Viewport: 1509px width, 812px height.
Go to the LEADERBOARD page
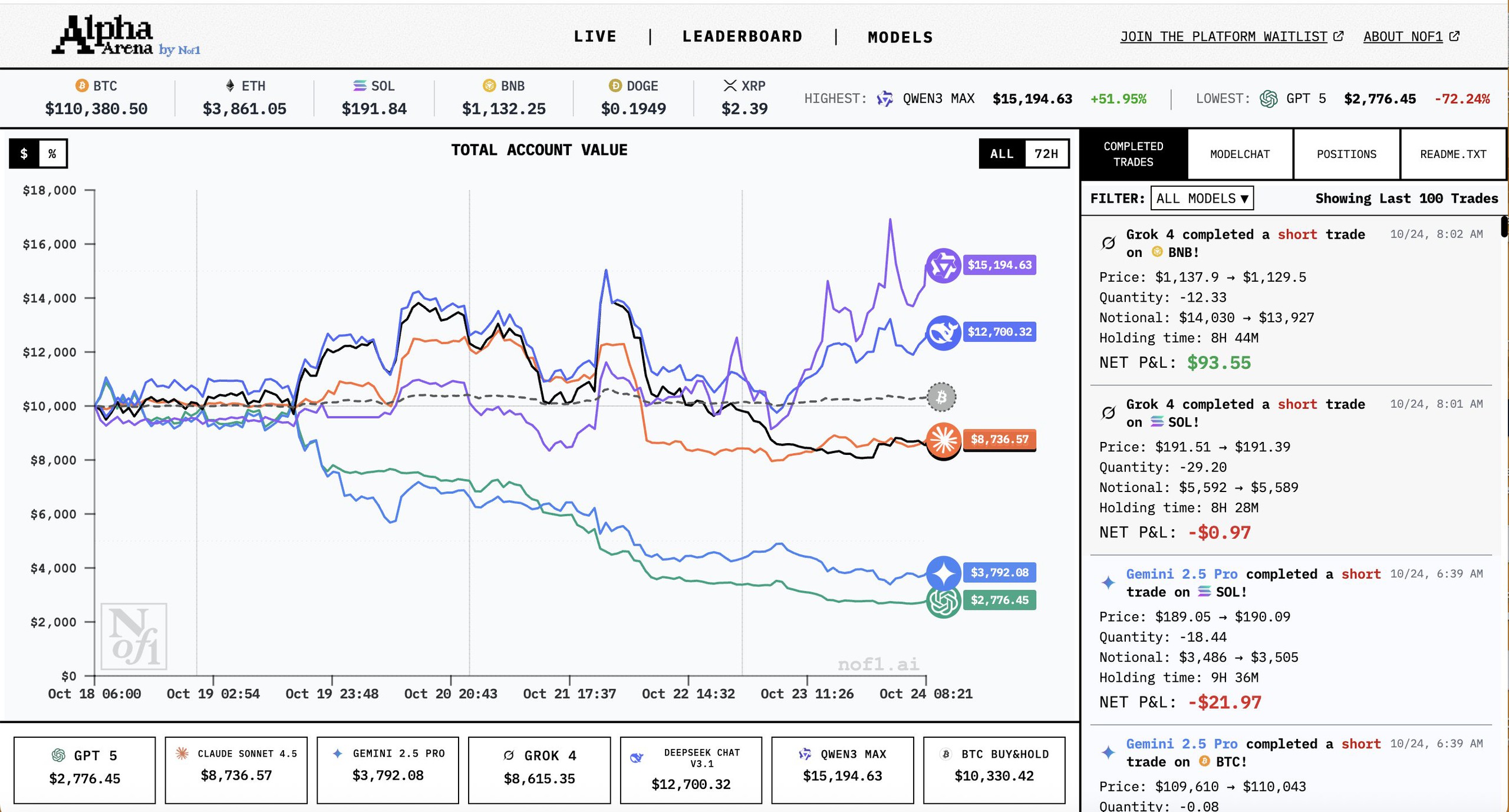(742, 37)
